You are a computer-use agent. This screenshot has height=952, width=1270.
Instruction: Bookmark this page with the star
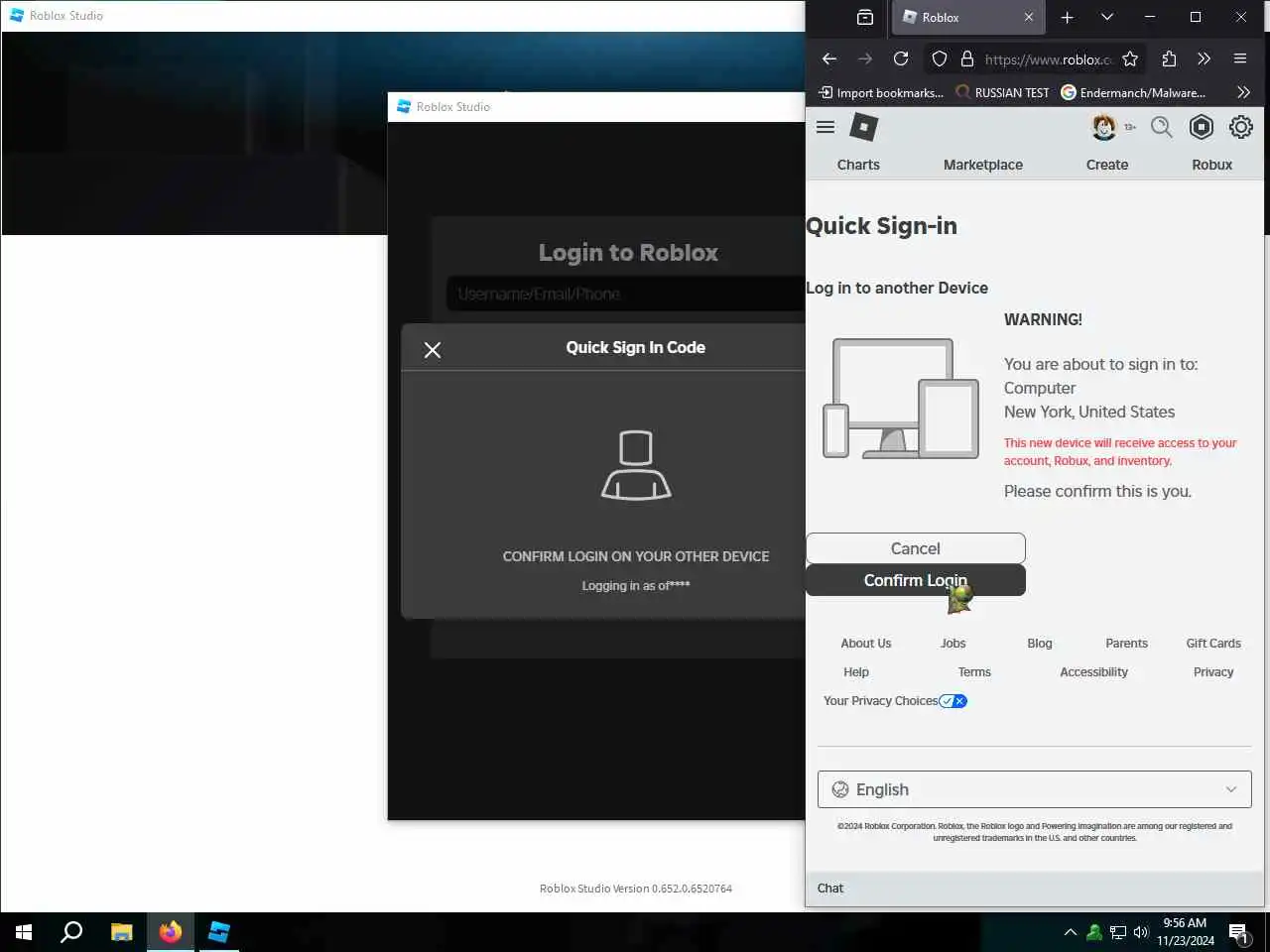tap(1130, 59)
